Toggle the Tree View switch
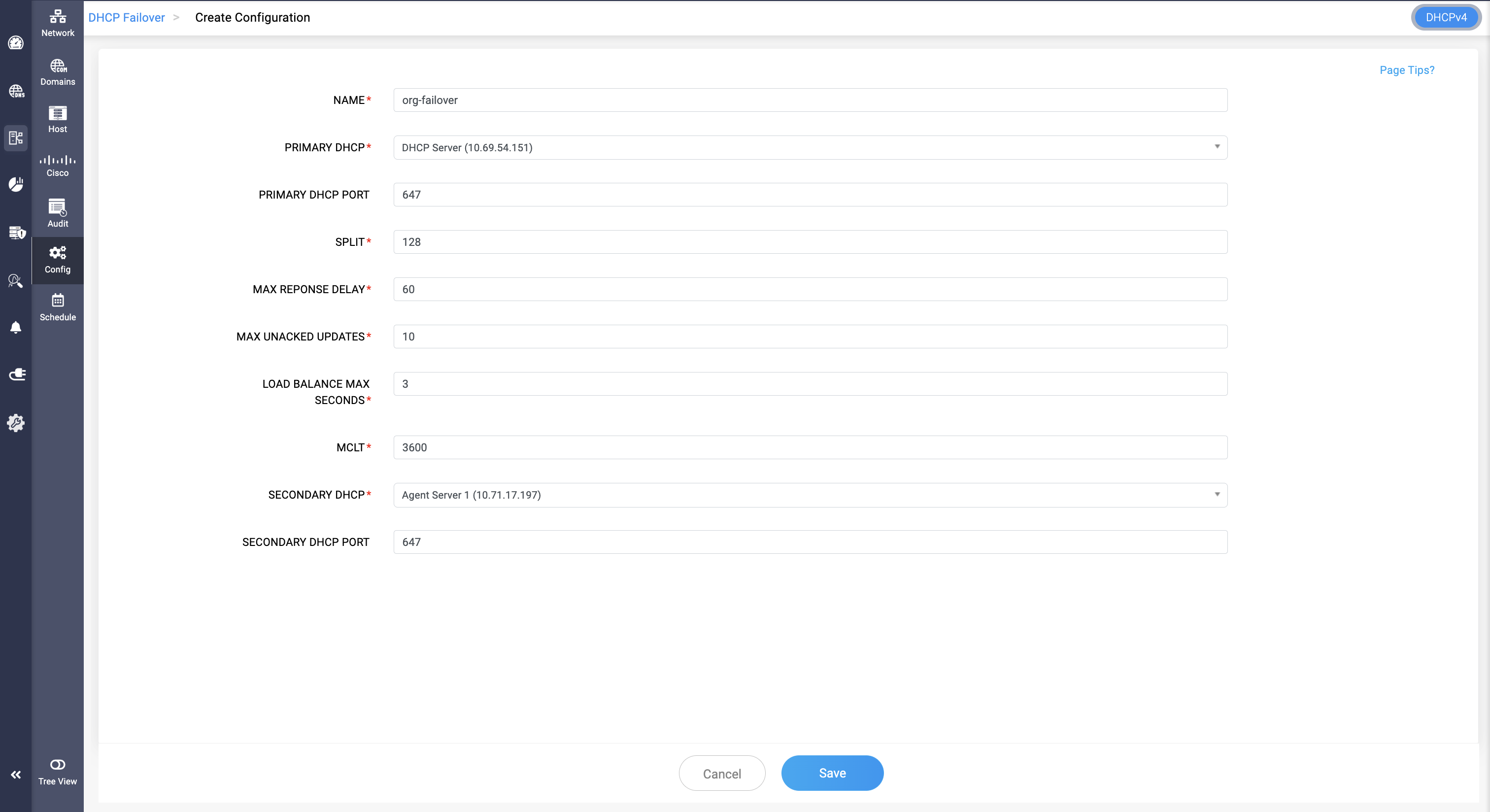 click(x=57, y=765)
